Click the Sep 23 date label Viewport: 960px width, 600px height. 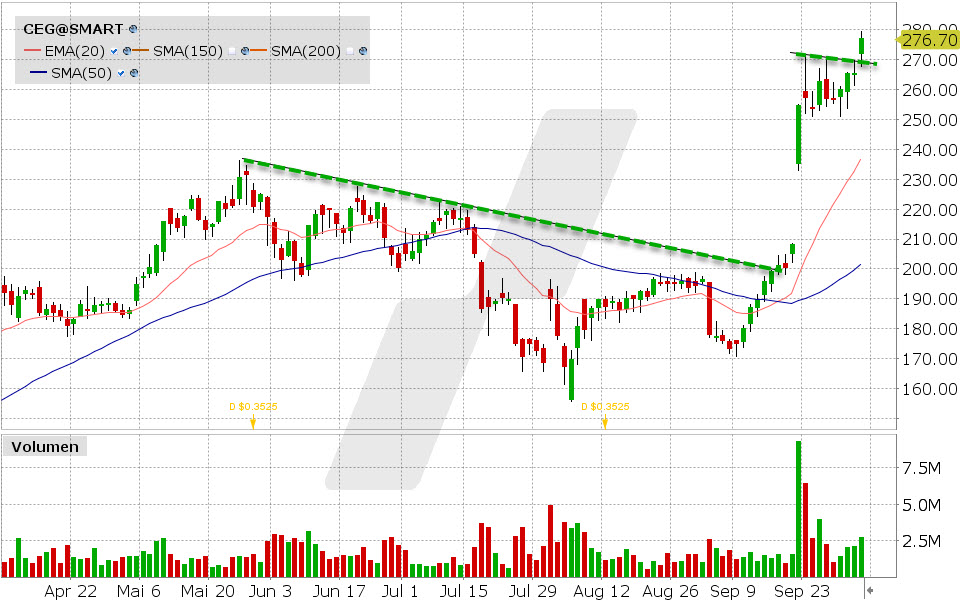coord(802,591)
